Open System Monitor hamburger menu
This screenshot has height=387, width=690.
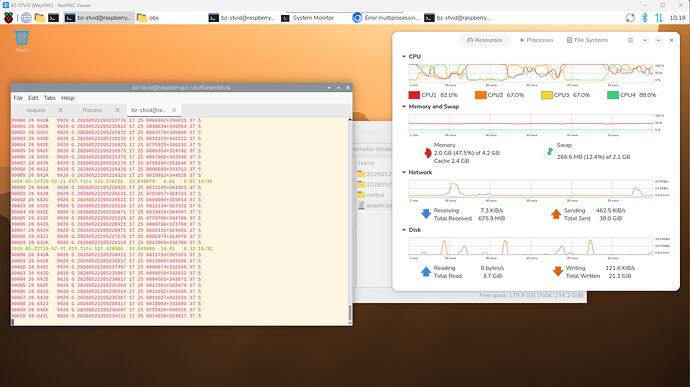(x=631, y=40)
